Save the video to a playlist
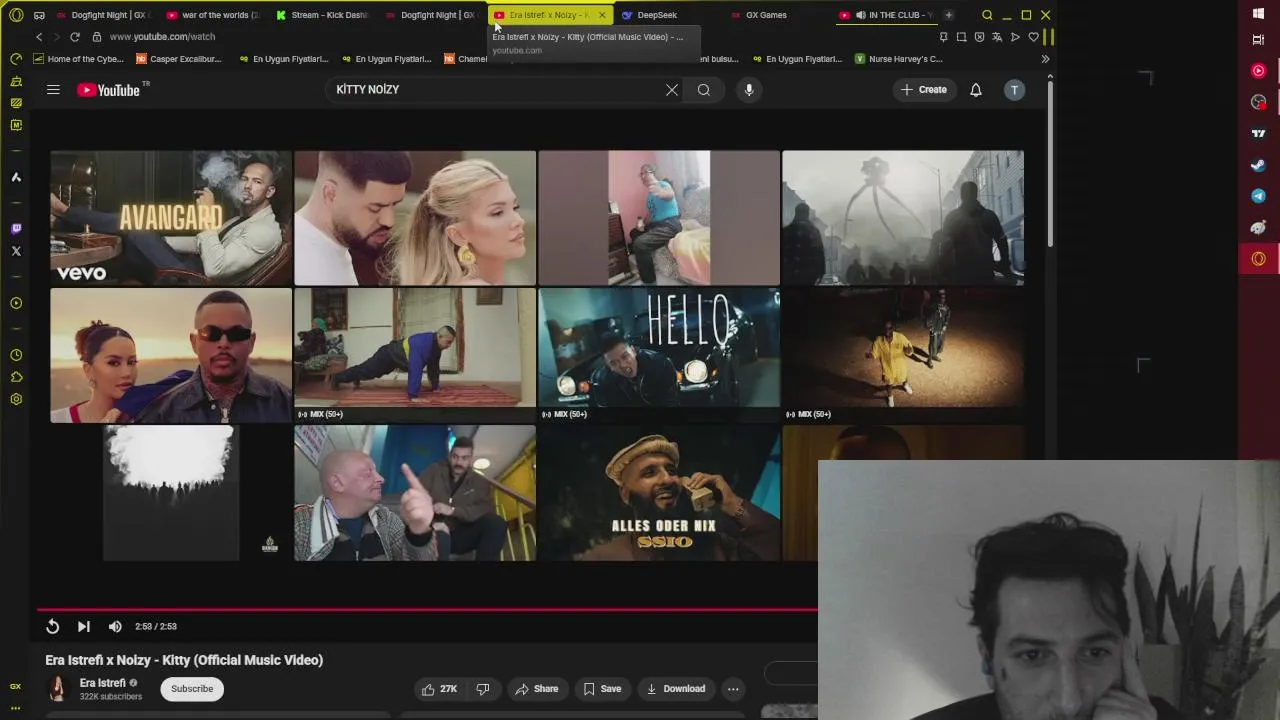The height and width of the screenshot is (720, 1280). [x=602, y=689]
